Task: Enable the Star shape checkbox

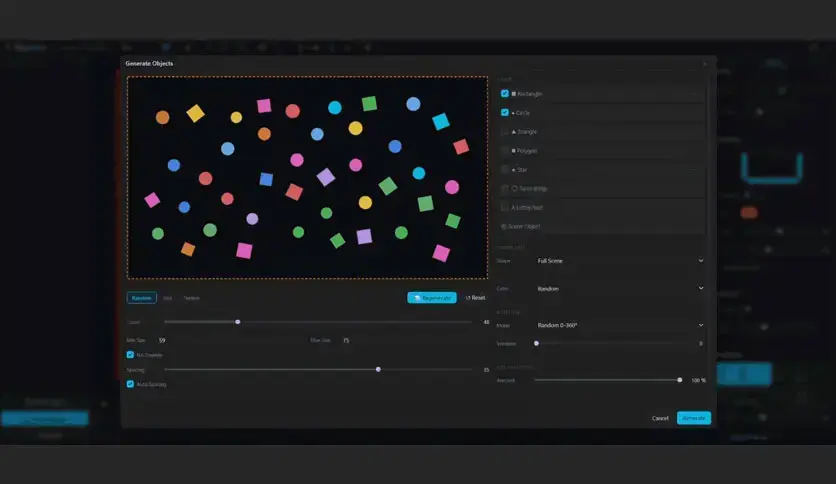Action: [504, 170]
